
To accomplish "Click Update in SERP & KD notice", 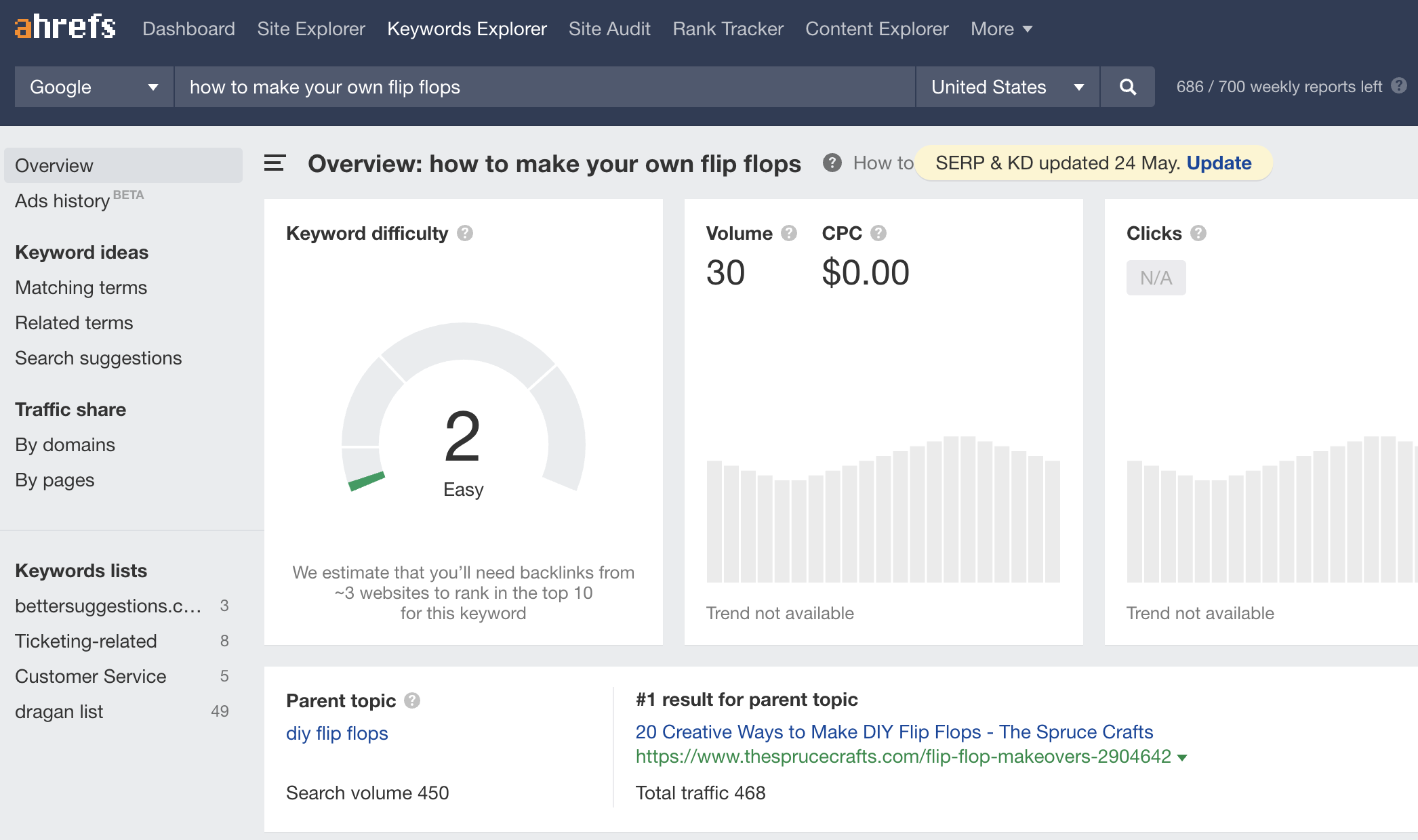I will pyautogui.click(x=1219, y=163).
